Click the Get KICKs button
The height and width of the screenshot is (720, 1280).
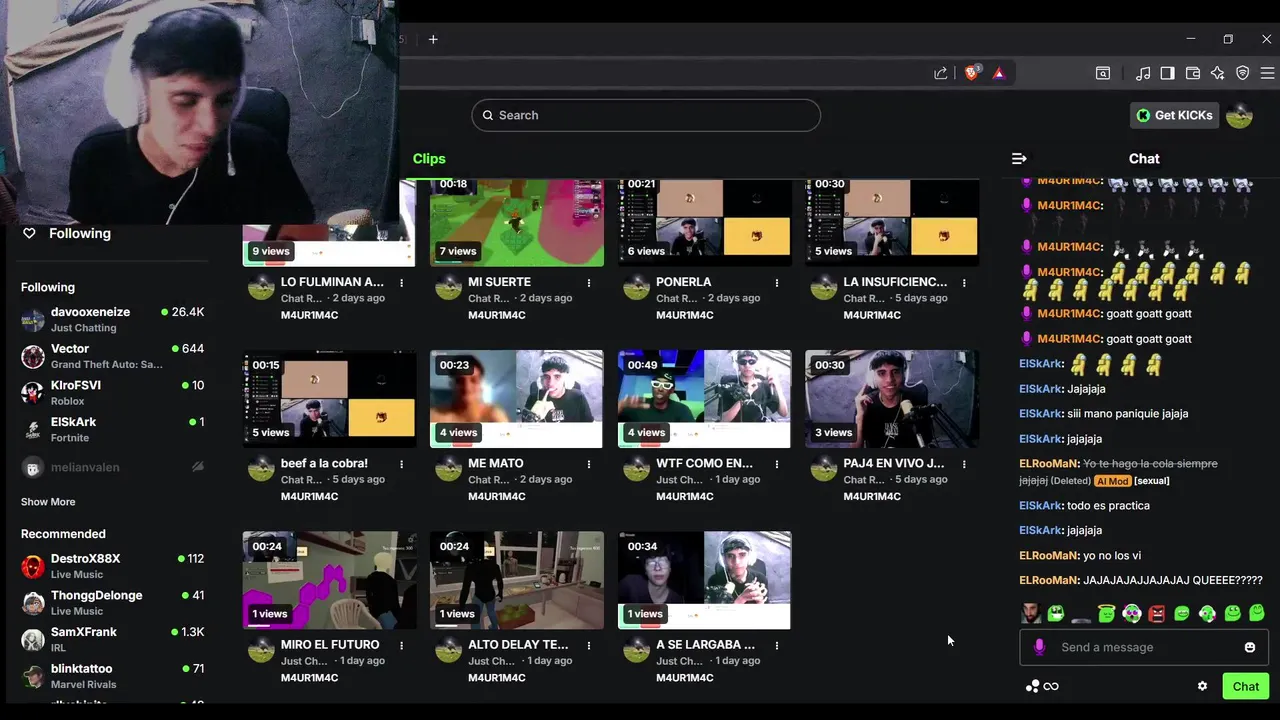[1175, 115]
